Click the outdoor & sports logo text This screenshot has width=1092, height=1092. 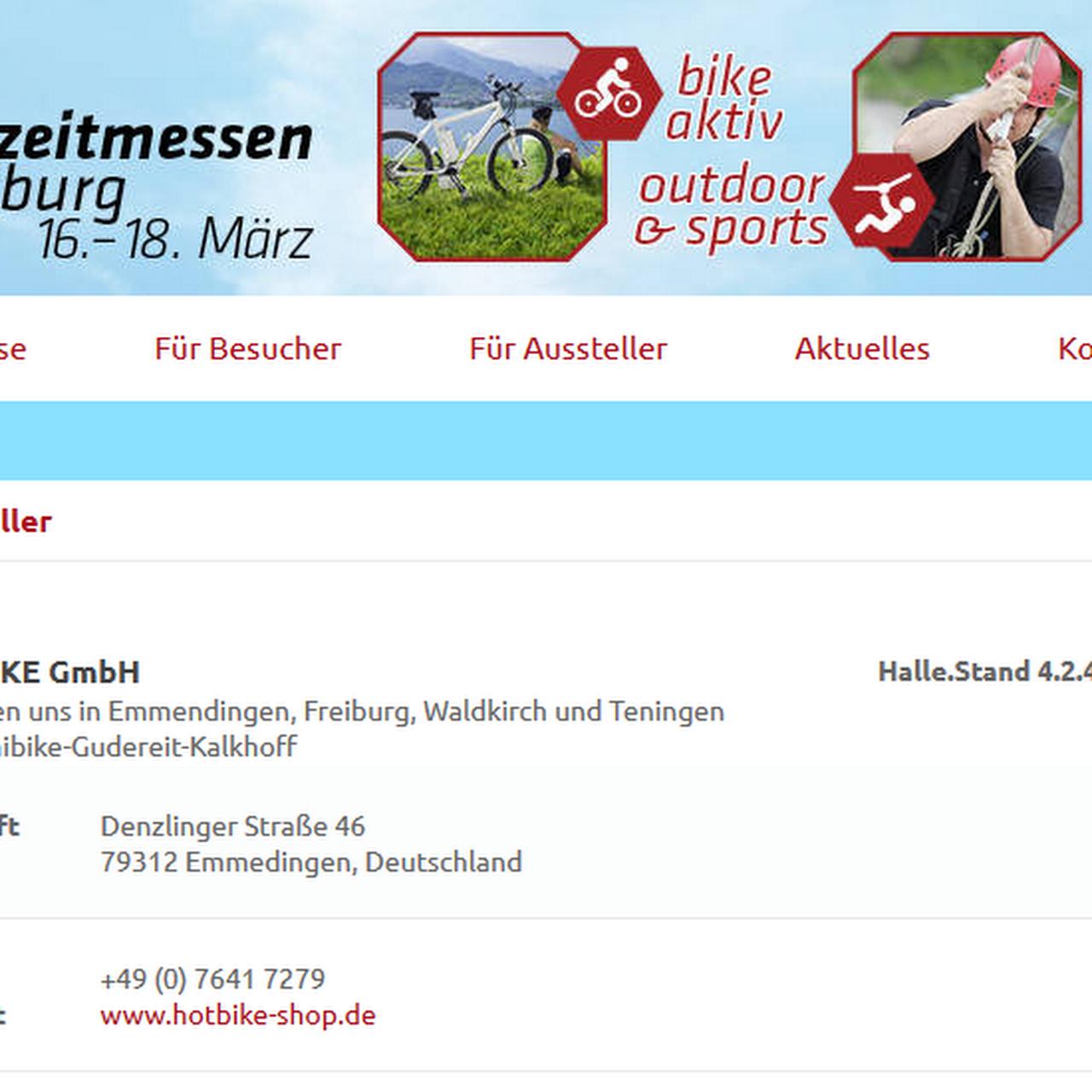(x=731, y=206)
